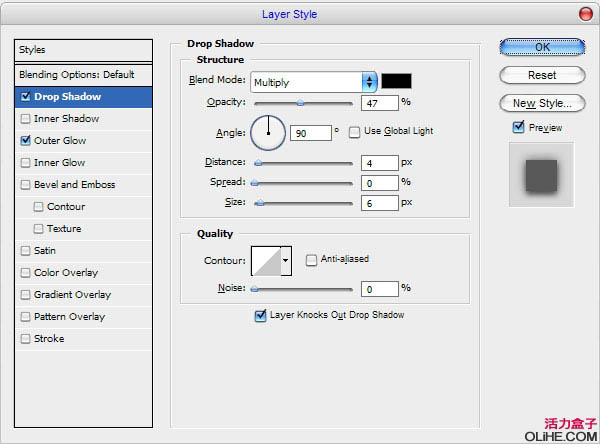Image resolution: width=600 pixels, height=444 pixels.
Task: Select the Pattern Overlay style row
Action: [x=83, y=317]
